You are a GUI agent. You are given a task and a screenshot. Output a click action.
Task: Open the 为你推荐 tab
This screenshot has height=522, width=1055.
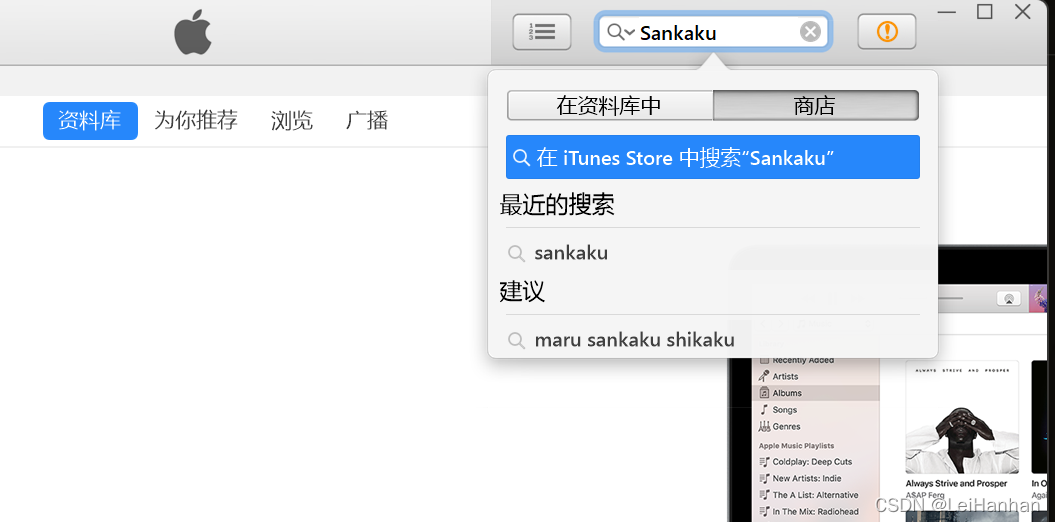coord(196,121)
